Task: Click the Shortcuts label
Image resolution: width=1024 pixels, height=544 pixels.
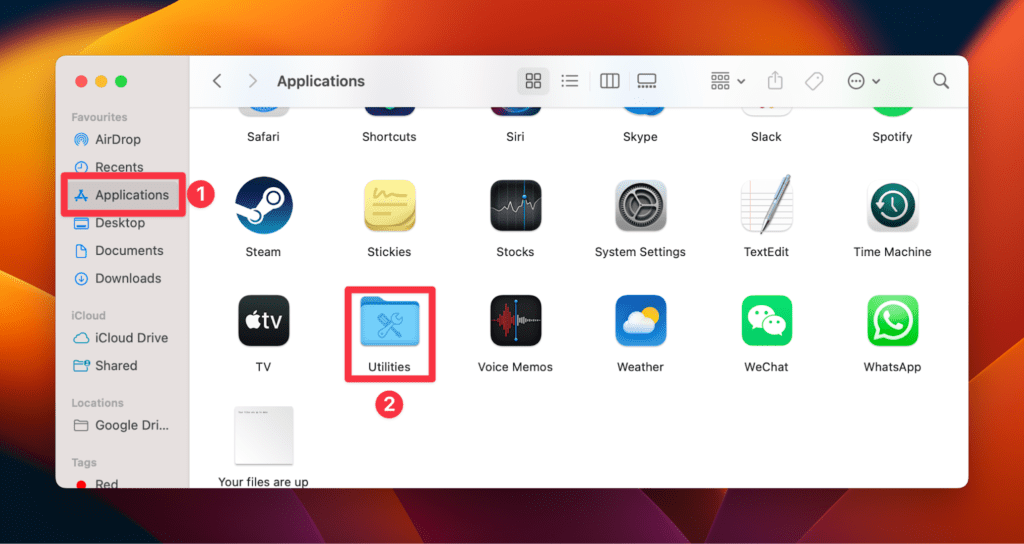Action: [389, 137]
